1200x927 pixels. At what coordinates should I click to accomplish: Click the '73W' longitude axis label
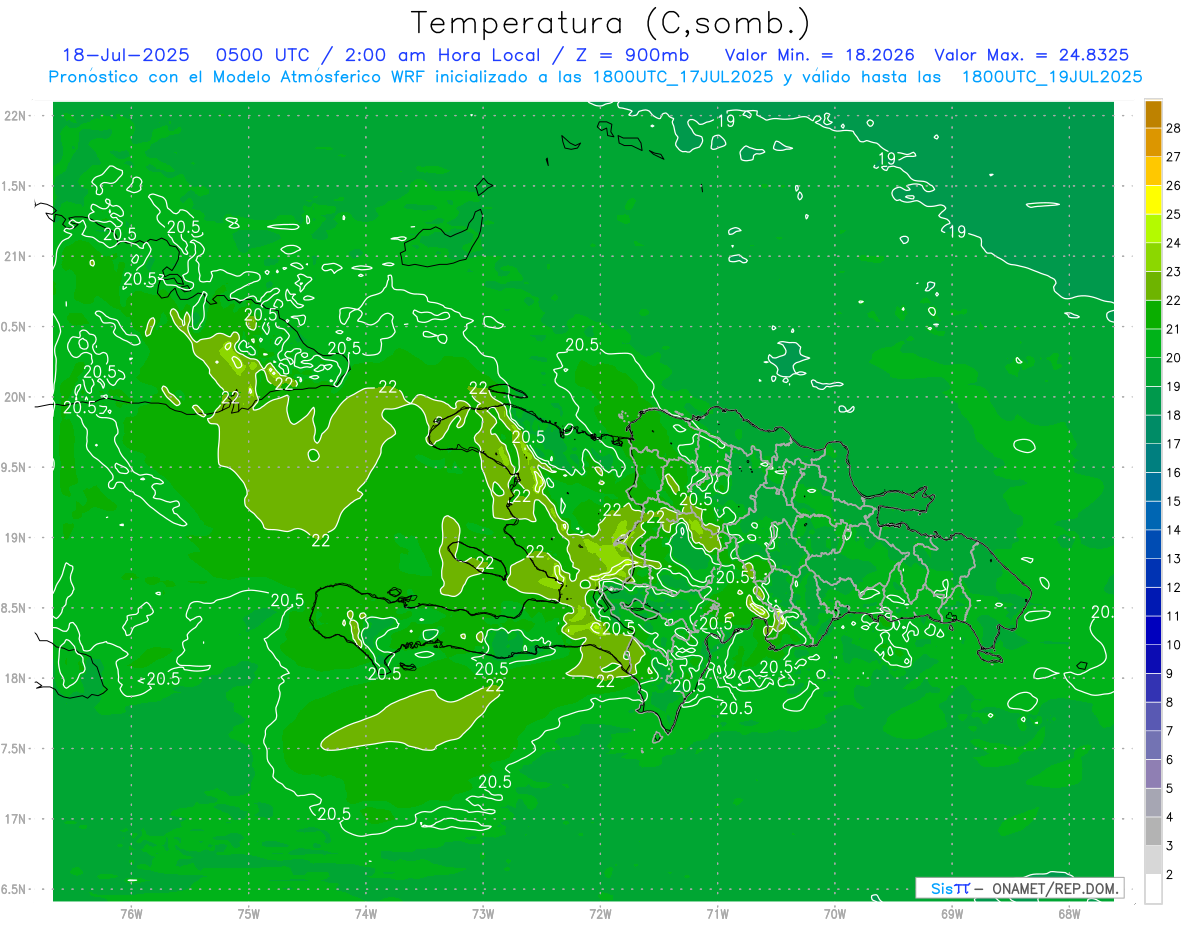click(x=483, y=913)
